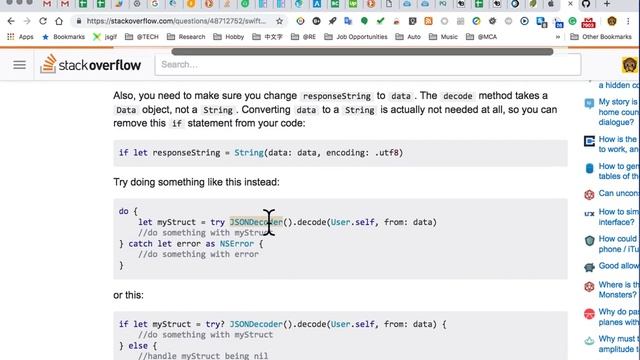Open the orange RSS feed extension

(428, 21)
